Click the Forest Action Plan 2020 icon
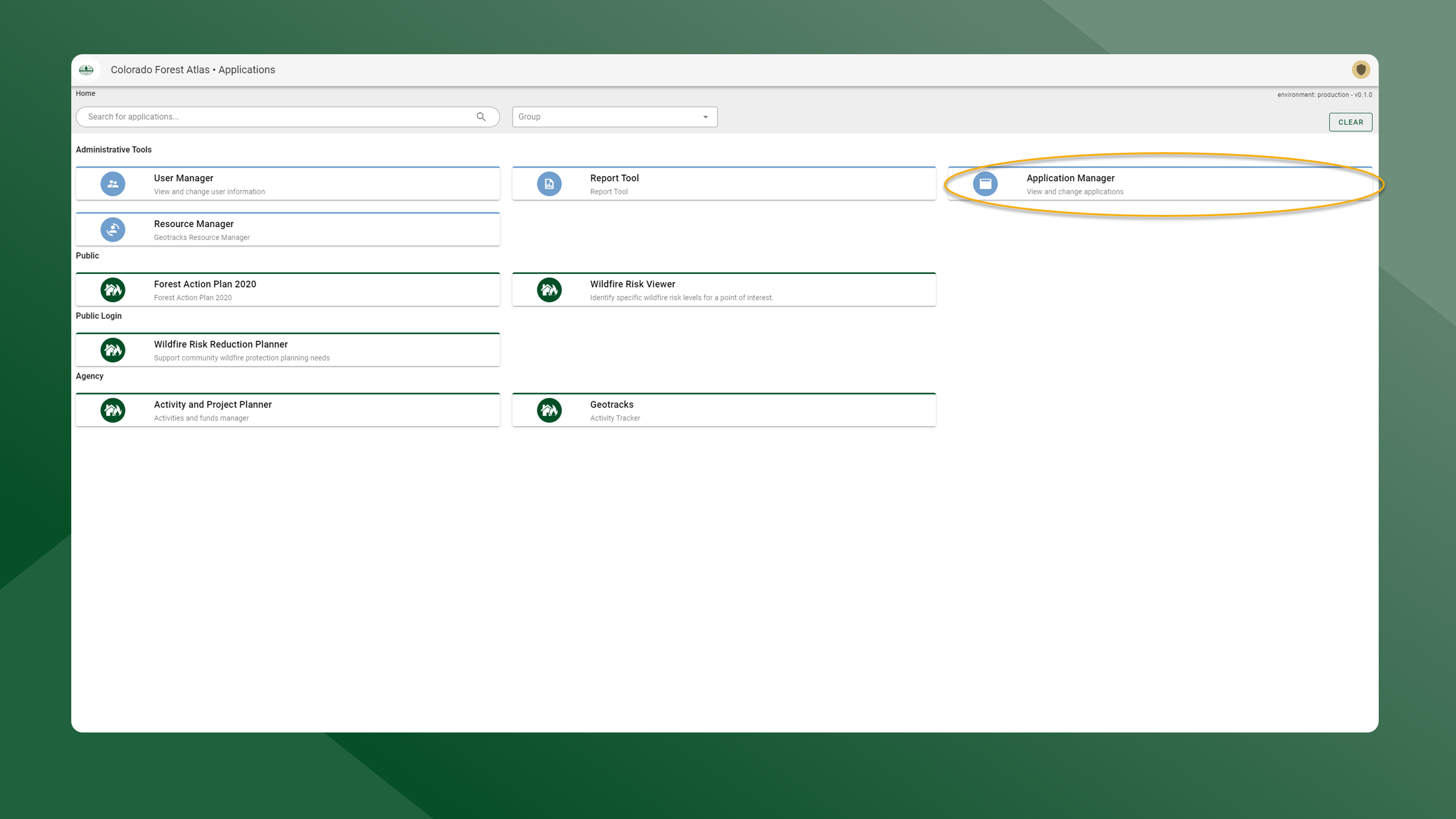This screenshot has width=1456, height=819. [113, 290]
